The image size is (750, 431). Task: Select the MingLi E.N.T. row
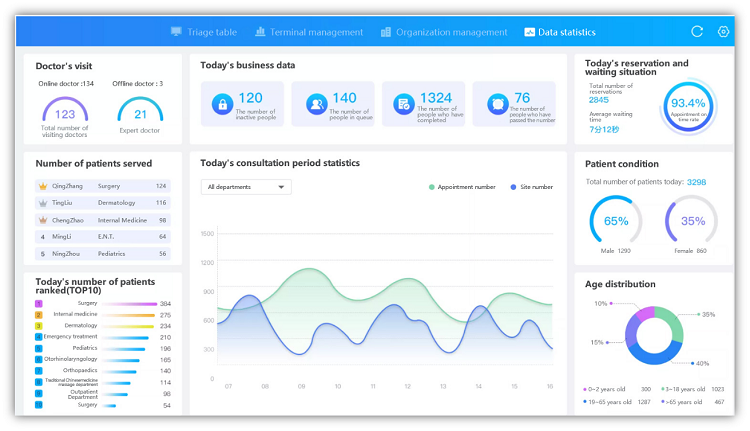coord(103,237)
